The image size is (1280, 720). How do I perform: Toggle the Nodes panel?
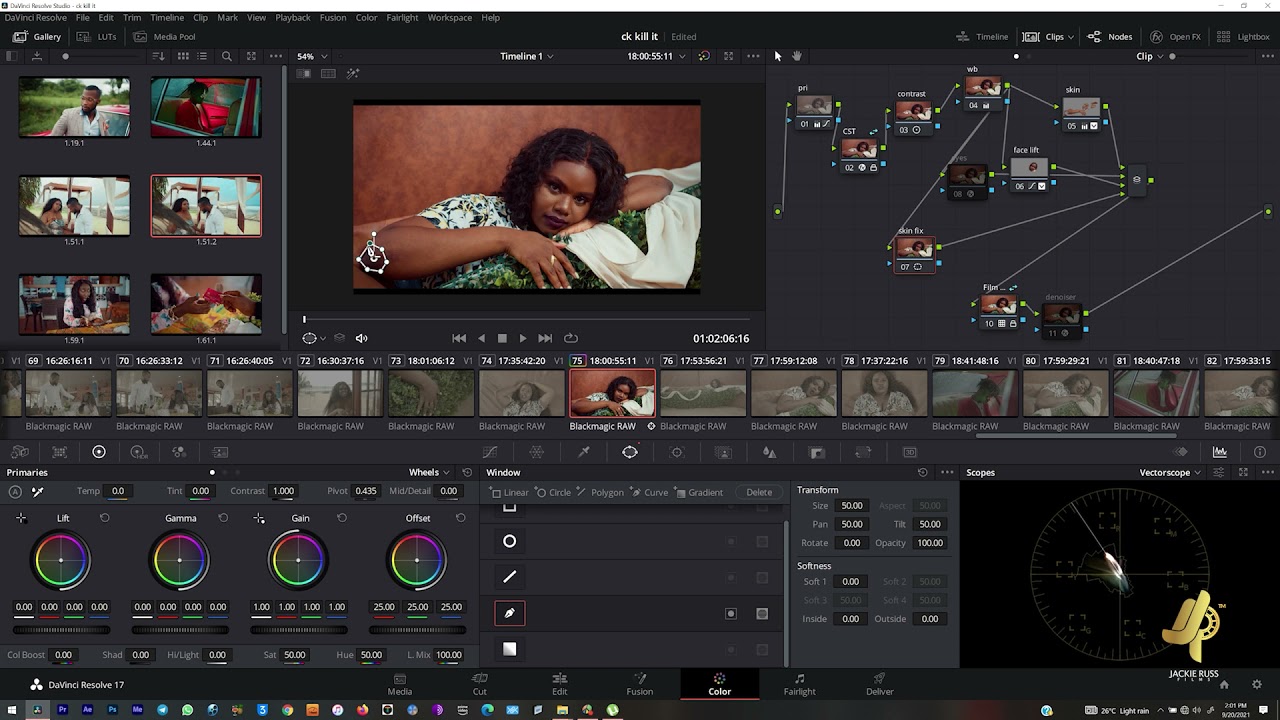[1110, 37]
